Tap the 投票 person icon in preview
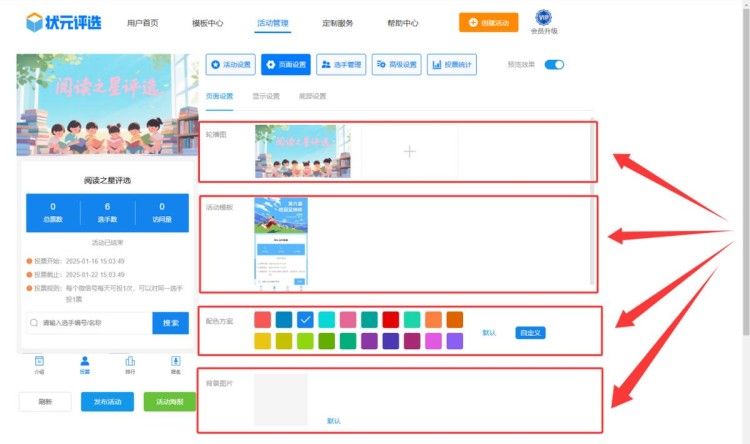This screenshot has width=750, height=444. tap(85, 363)
